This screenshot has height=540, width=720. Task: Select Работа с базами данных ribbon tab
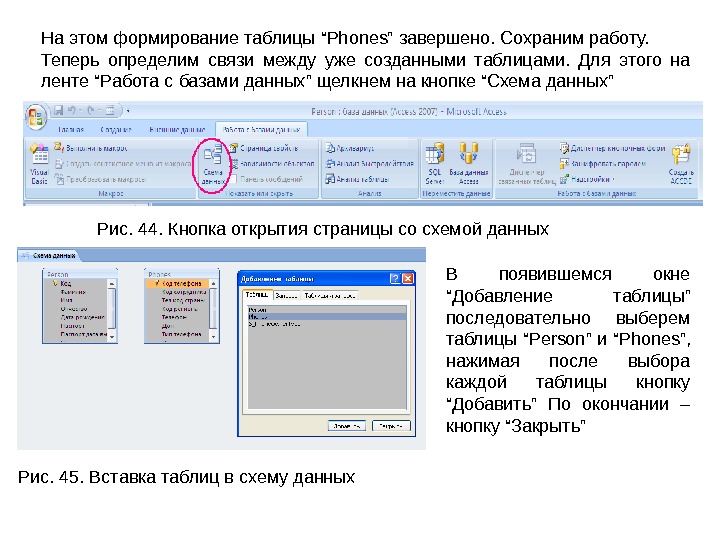pos(261,130)
